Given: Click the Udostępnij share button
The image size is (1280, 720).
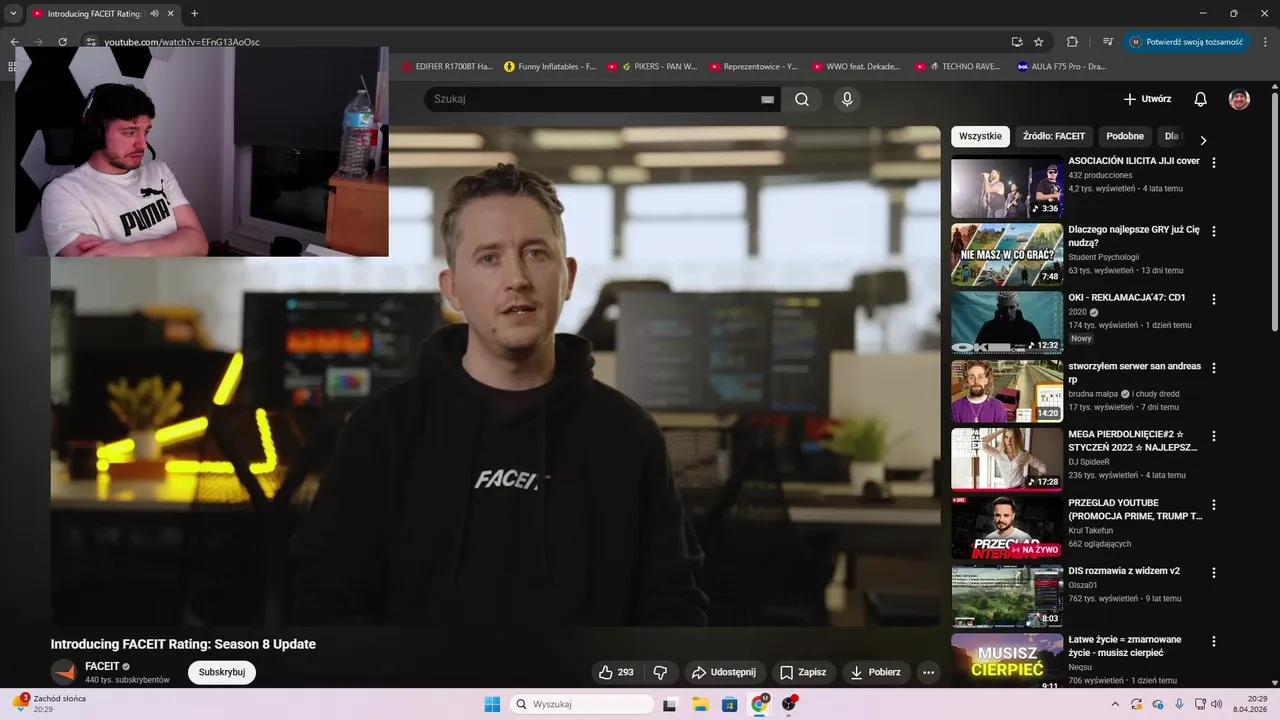Looking at the screenshot, I should point(724,672).
